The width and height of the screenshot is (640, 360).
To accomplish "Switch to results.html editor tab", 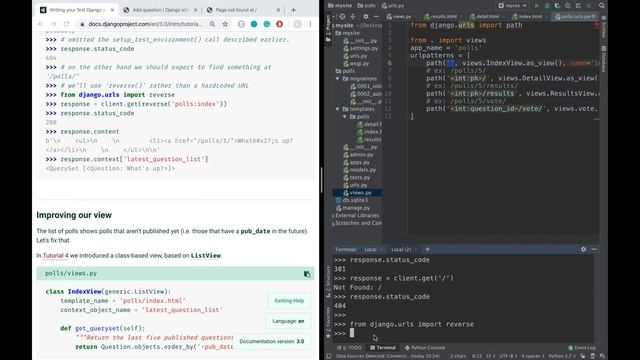I will click(x=441, y=17).
